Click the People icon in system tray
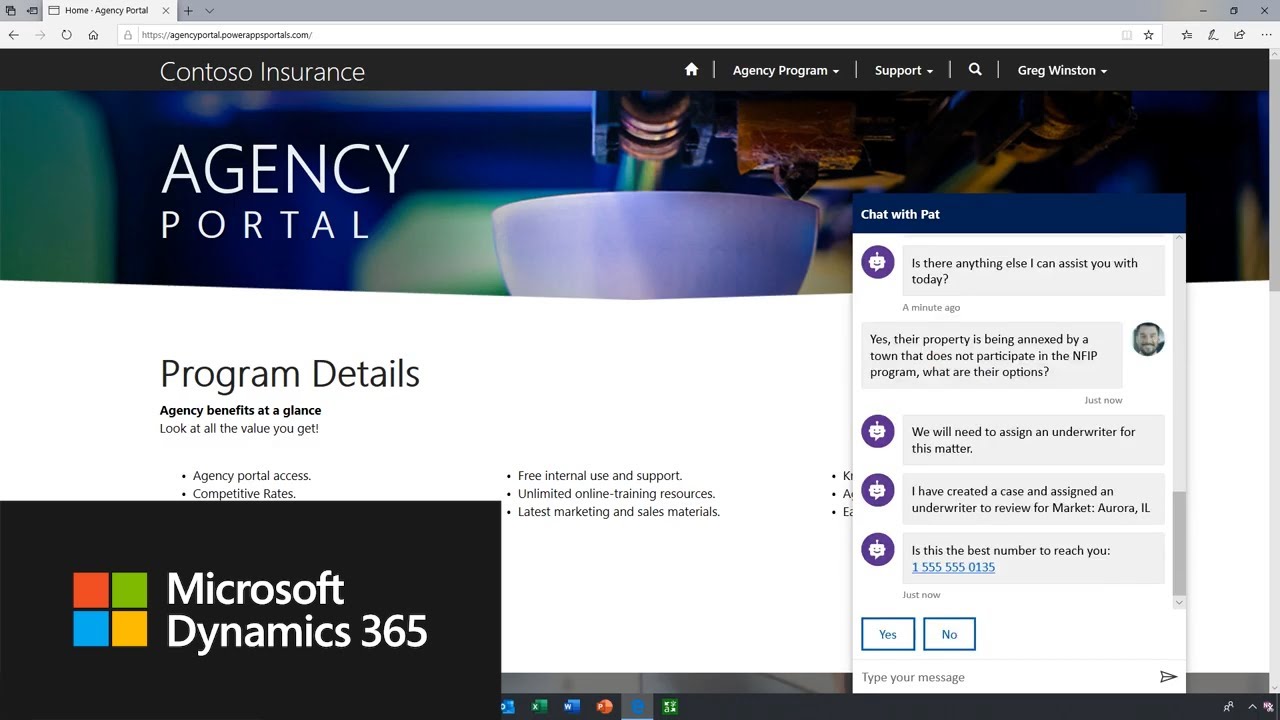The height and width of the screenshot is (720, 1280). point(1228,707)
